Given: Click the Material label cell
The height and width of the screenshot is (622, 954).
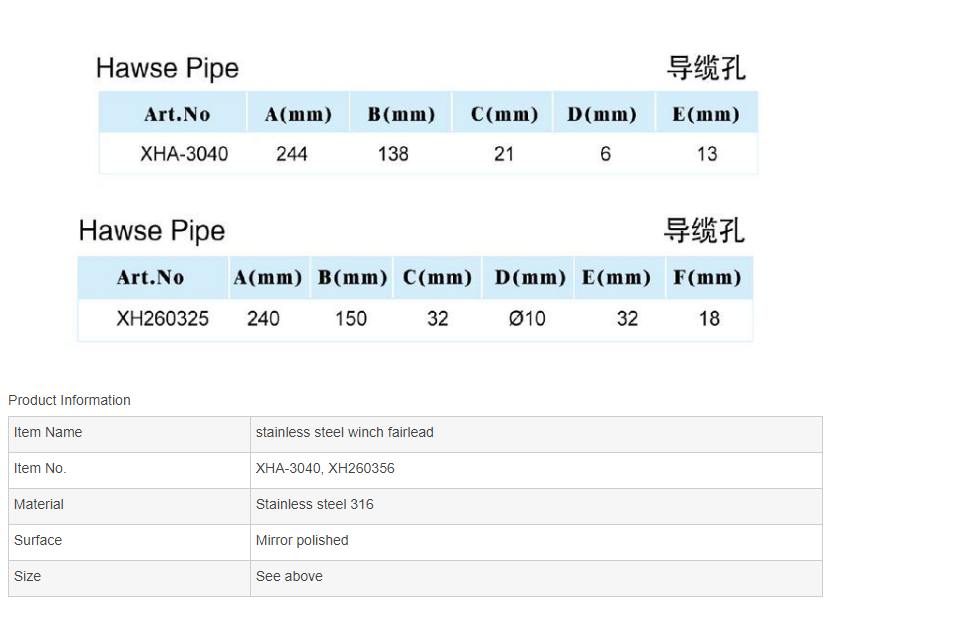Looking at the screenshot, I should click(39, 505).
